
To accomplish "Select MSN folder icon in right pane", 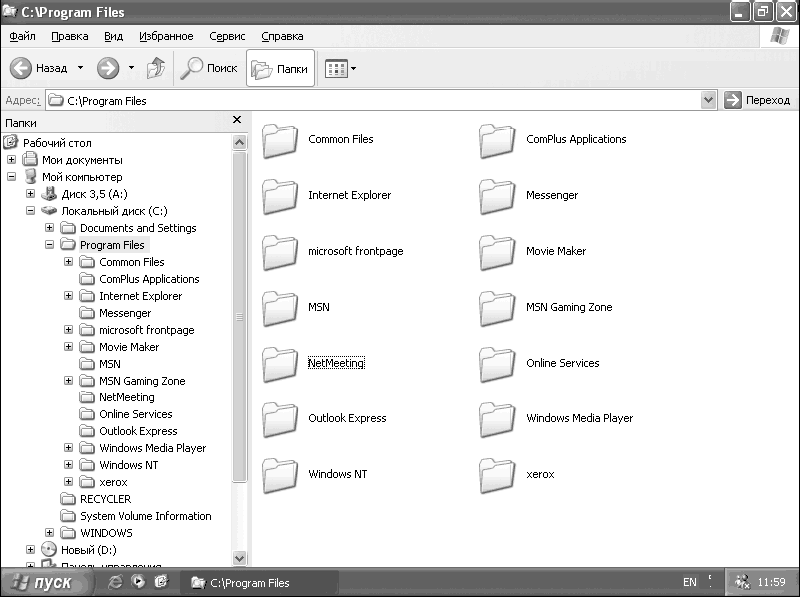I will click(x=280, y=309).
